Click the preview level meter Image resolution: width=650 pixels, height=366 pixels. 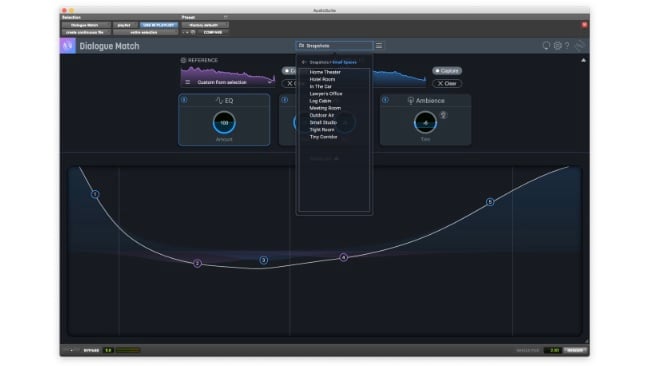tap(128, 350)
